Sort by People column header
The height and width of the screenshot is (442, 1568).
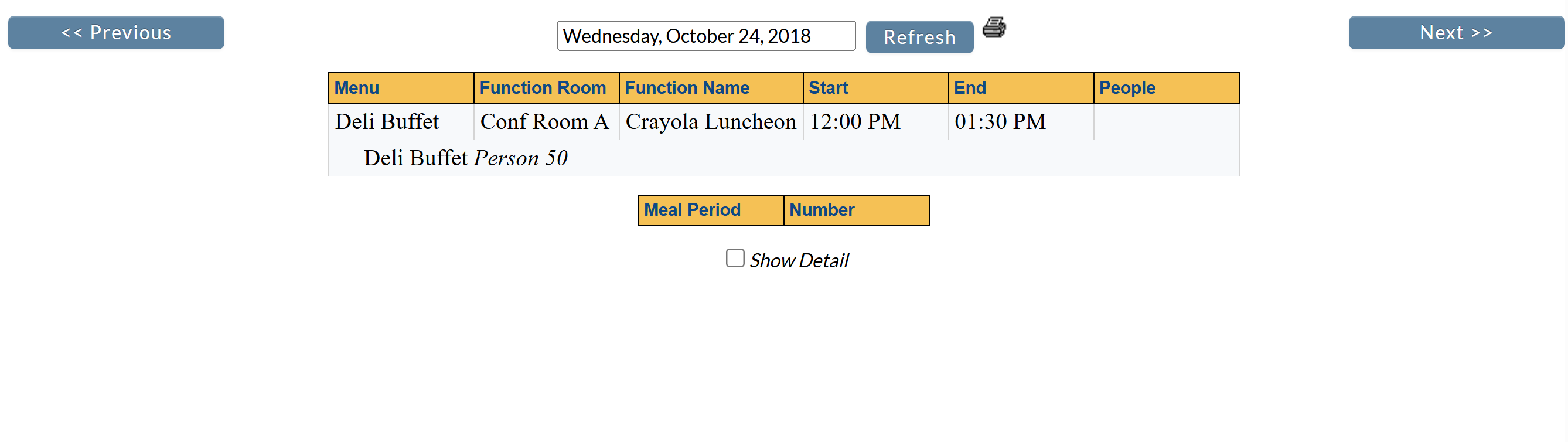coord(1127,89)
